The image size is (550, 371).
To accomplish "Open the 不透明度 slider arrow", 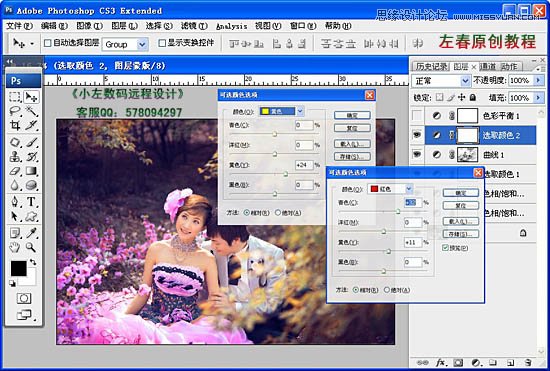I will [x=538, y=81].
